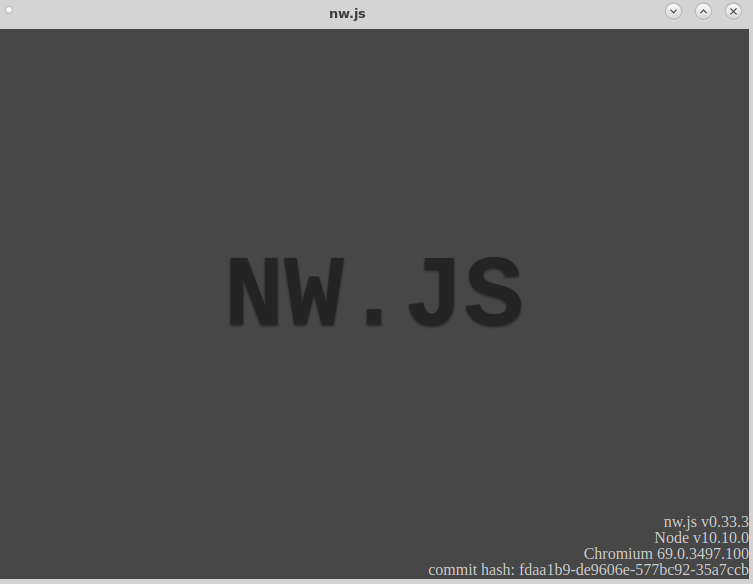The width and height of the screenshot is (753, 584).
Task: Click the fdaa1b9 segment of the commit hash
Action: pos(547,570)
